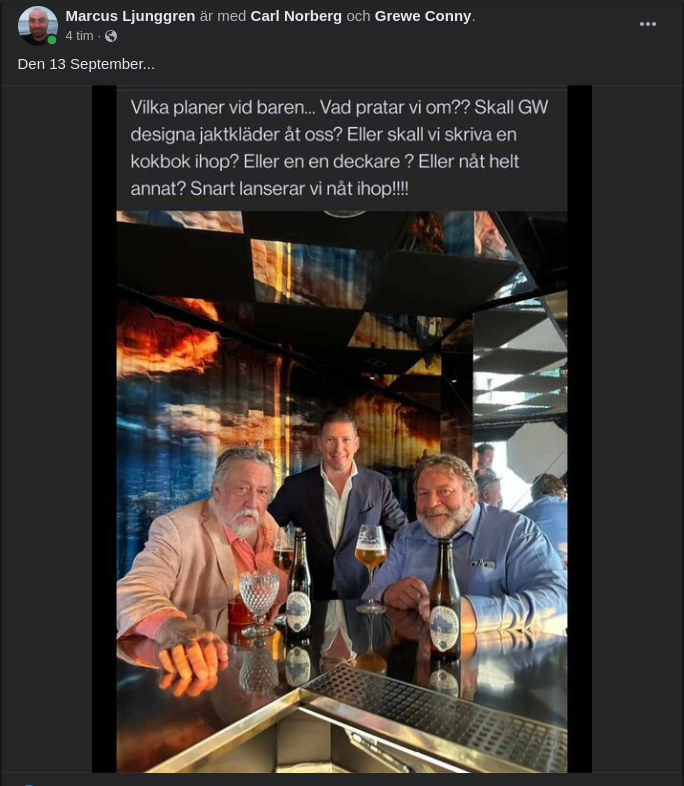The image size is (684, 786).
Task: Open Marcus Ljunggren's profile name link
Action: click(x=130, y=16)
